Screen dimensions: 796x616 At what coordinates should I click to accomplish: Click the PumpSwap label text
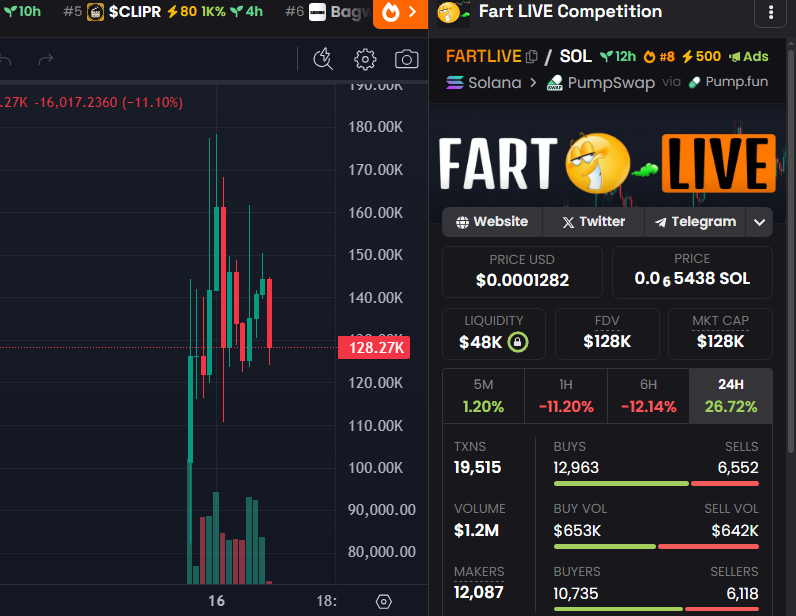pyautogui.click(x=611, y=82)
